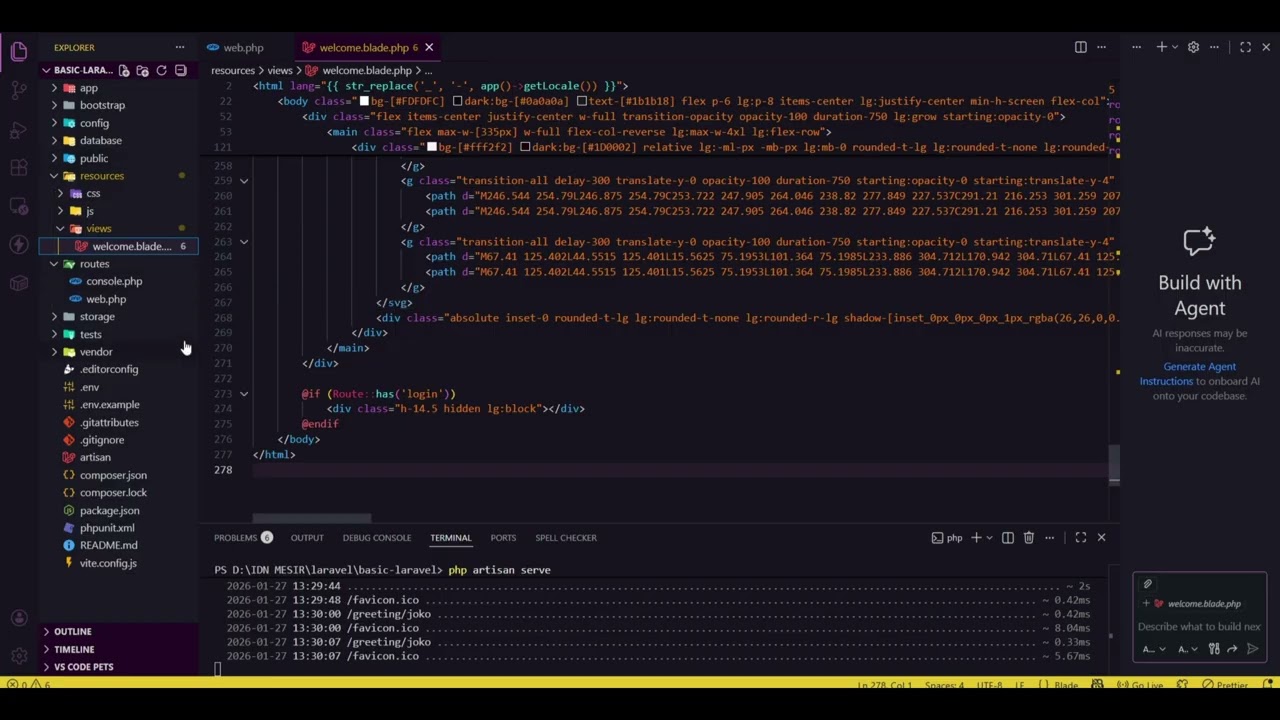Open the Source Control view
The image size is (1280, 720).
(19, 91)
